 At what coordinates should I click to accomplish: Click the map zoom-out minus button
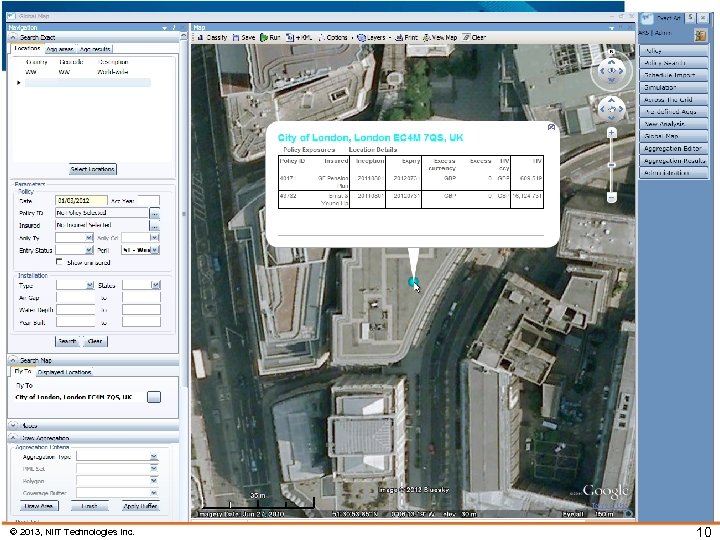click(610, 195)
